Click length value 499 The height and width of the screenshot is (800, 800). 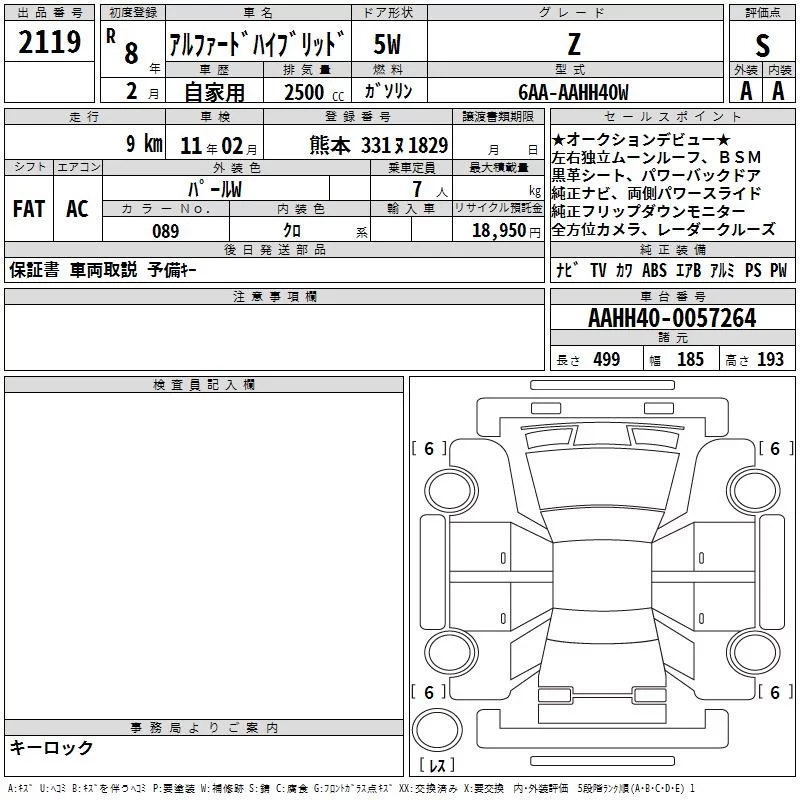pos(607,360)
